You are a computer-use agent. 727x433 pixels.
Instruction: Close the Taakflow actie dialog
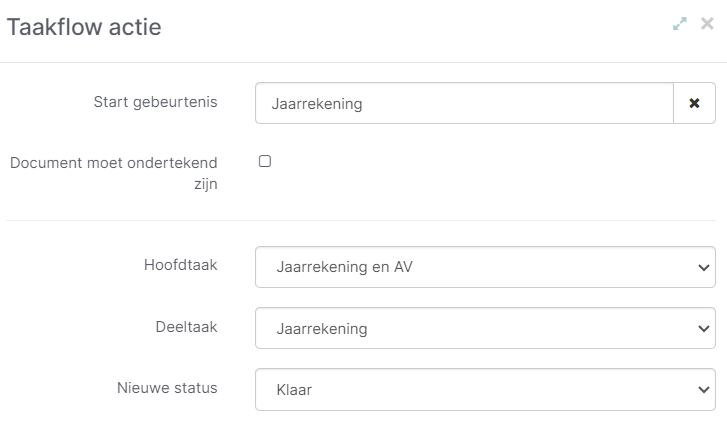point(707,24)
